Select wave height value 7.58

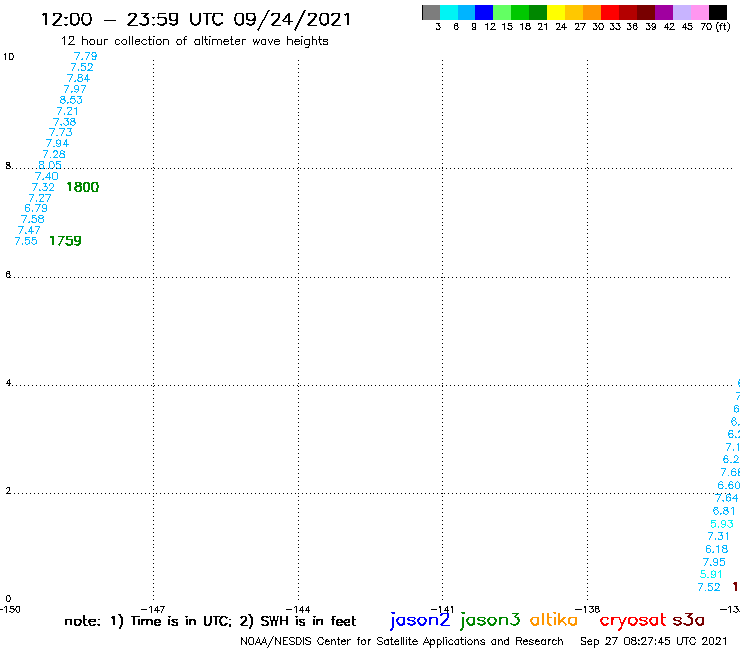(33, 219)
